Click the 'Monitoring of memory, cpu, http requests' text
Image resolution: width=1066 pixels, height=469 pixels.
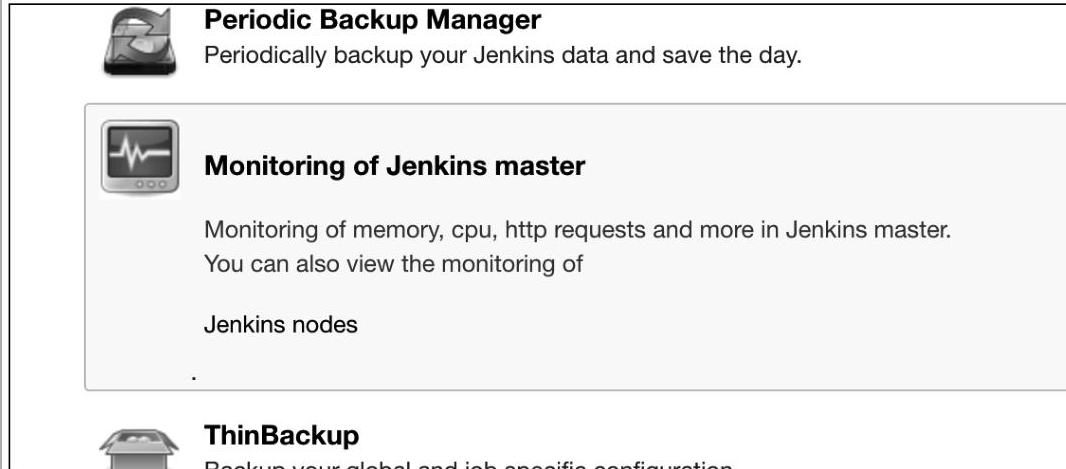577,230
